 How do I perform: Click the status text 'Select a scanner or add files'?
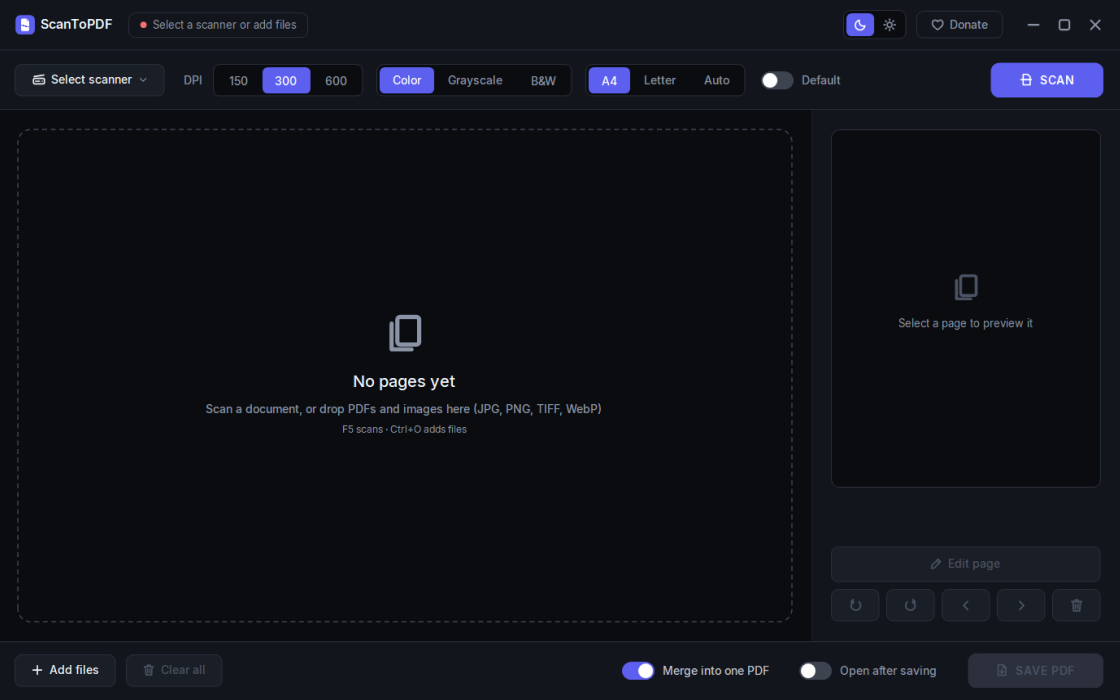pos(224,24)
